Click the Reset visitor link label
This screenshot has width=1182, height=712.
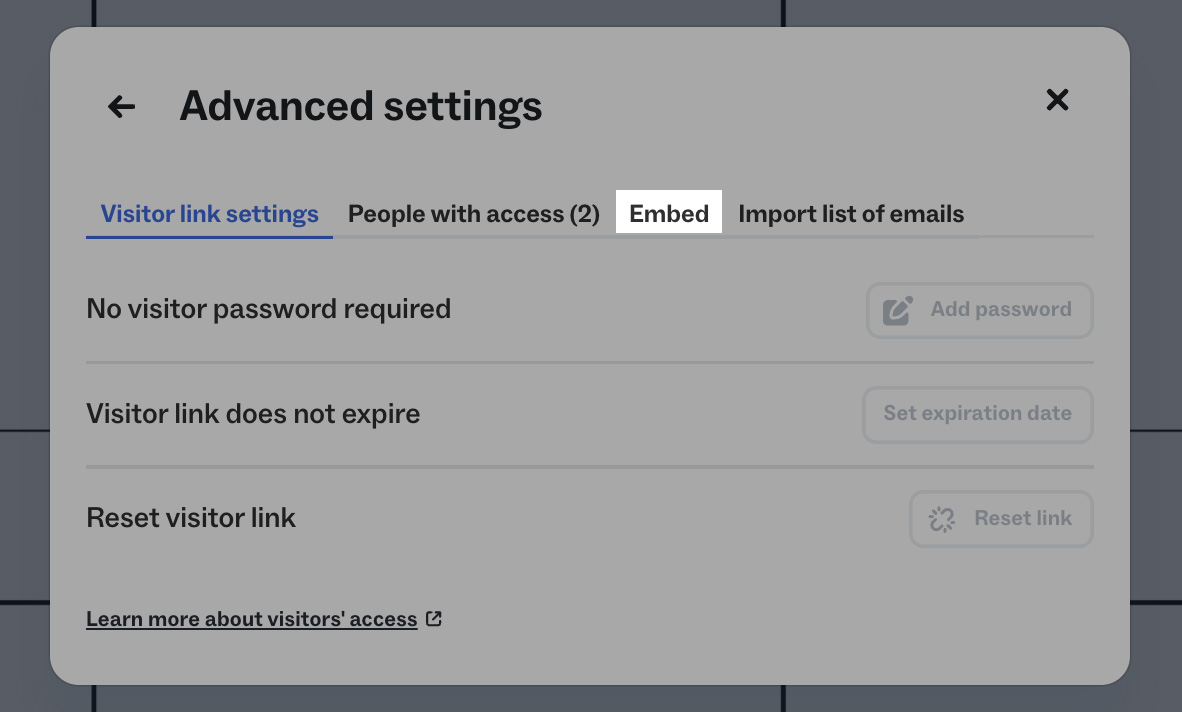190,517
